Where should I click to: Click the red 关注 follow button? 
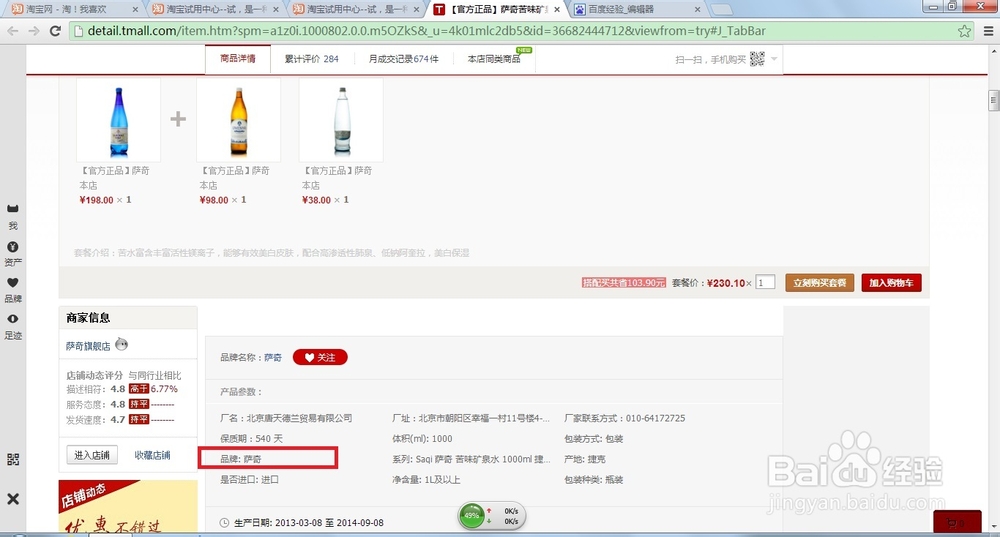320,357
